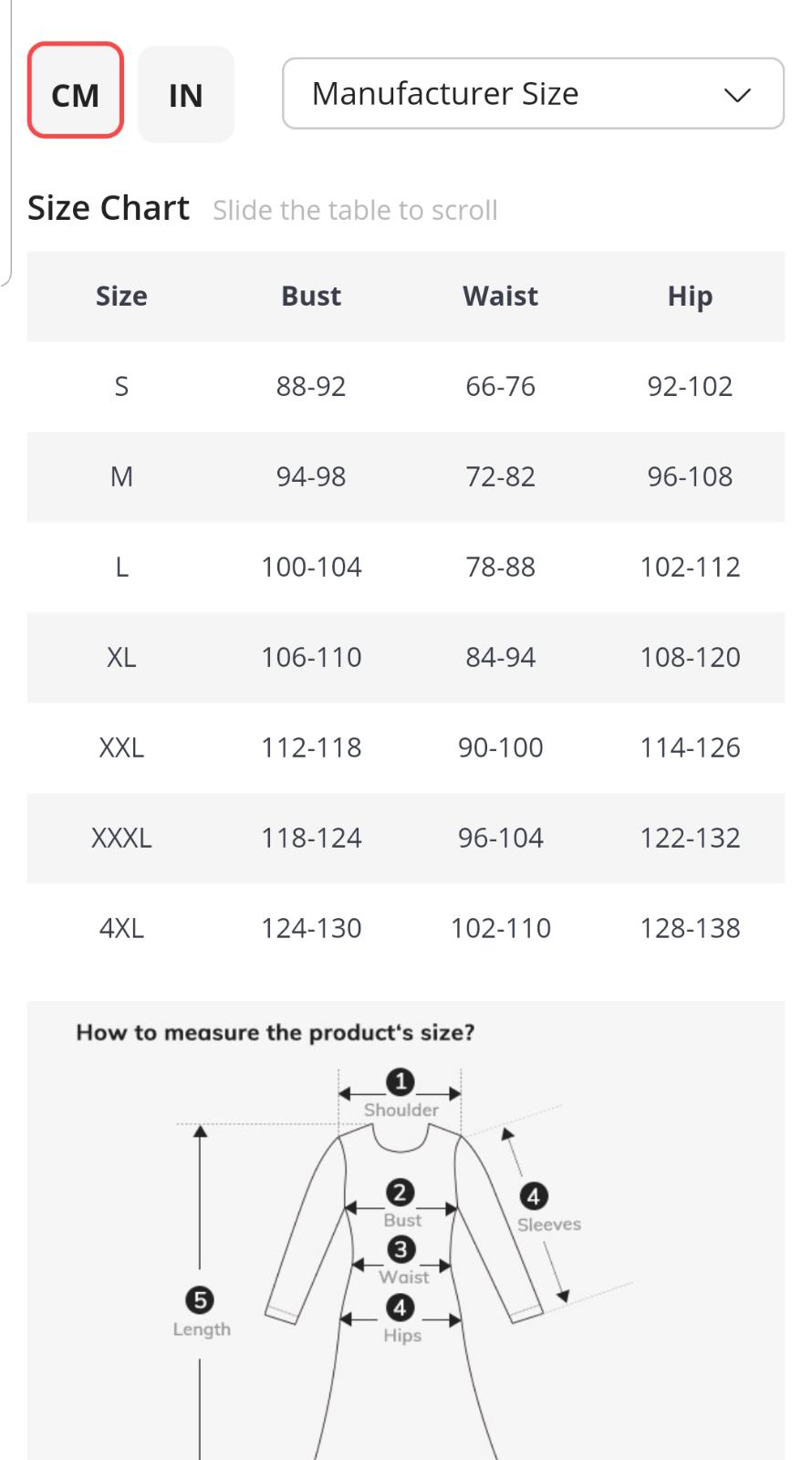Click the Length number 5 marker
This screenshot has height=1460, width=812.
(x=199, y=1300)
